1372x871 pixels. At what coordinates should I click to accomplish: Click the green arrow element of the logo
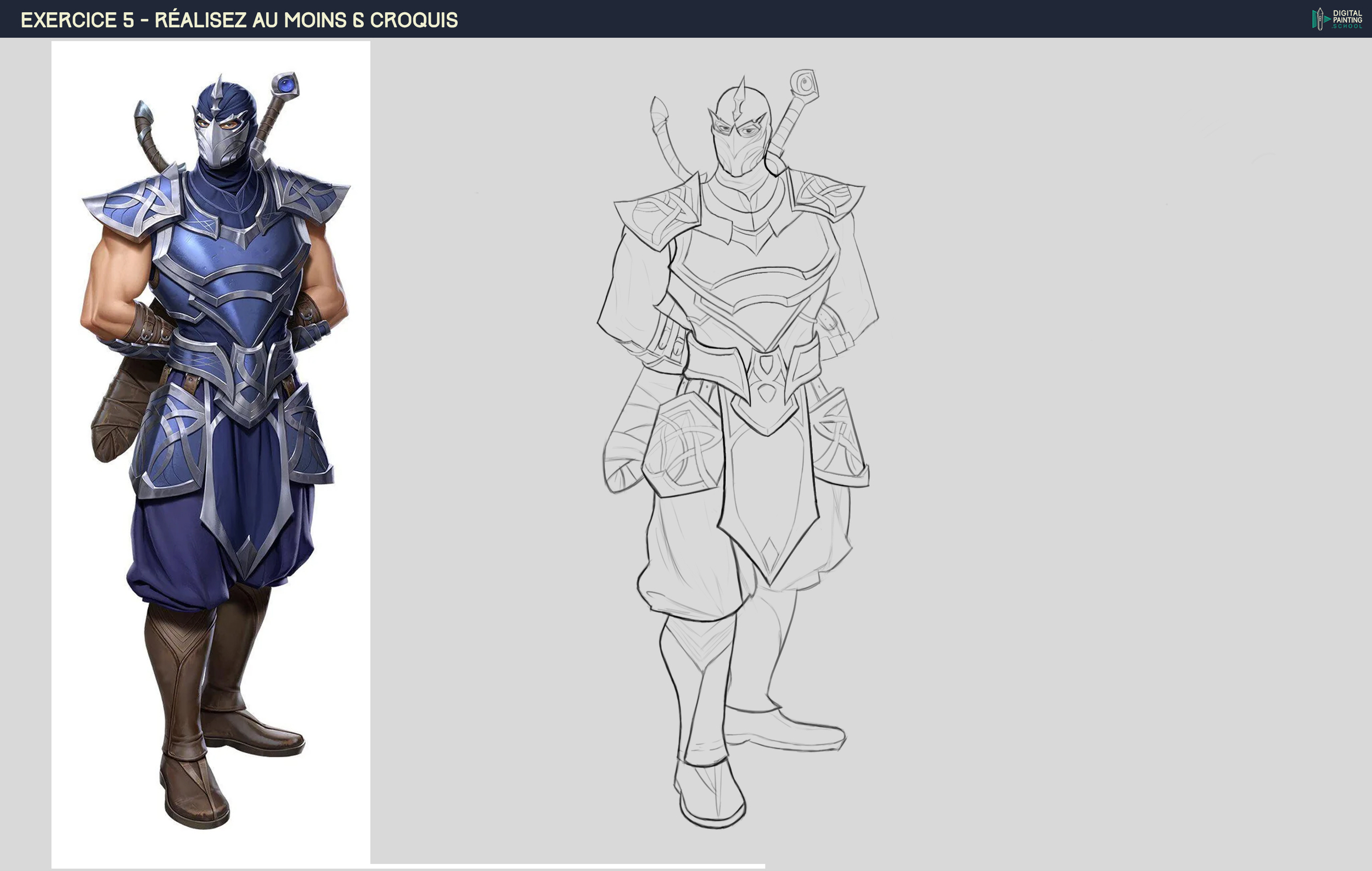(x=1328, y=19)
